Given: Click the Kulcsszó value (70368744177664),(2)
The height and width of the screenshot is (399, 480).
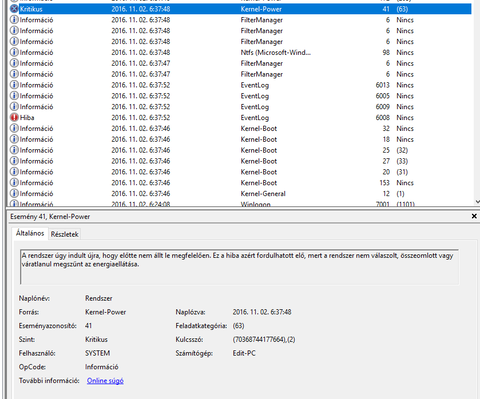Looking at the screenshot, I should tap(264, 339).
